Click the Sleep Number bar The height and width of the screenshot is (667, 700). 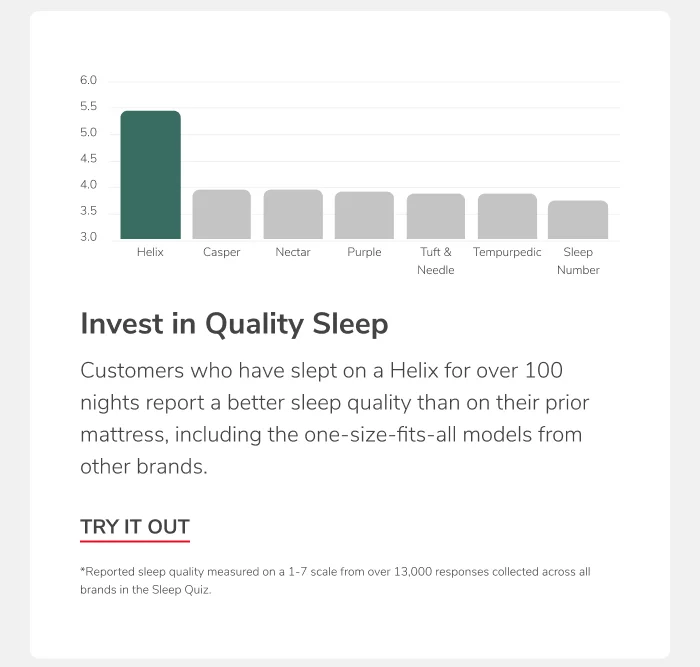click(x=578, y=220)
